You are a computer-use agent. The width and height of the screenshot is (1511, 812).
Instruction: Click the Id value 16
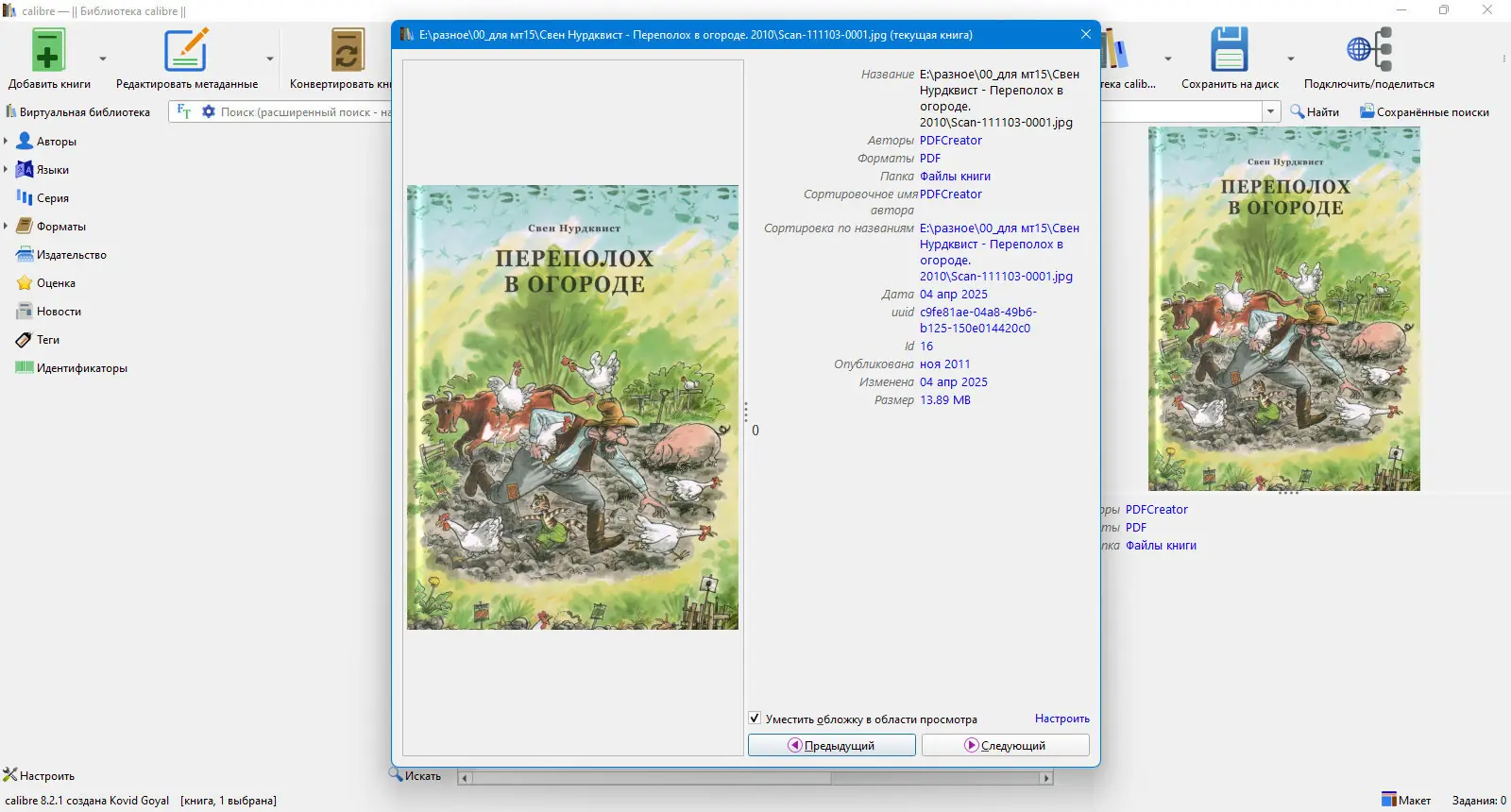click(926, 347)
